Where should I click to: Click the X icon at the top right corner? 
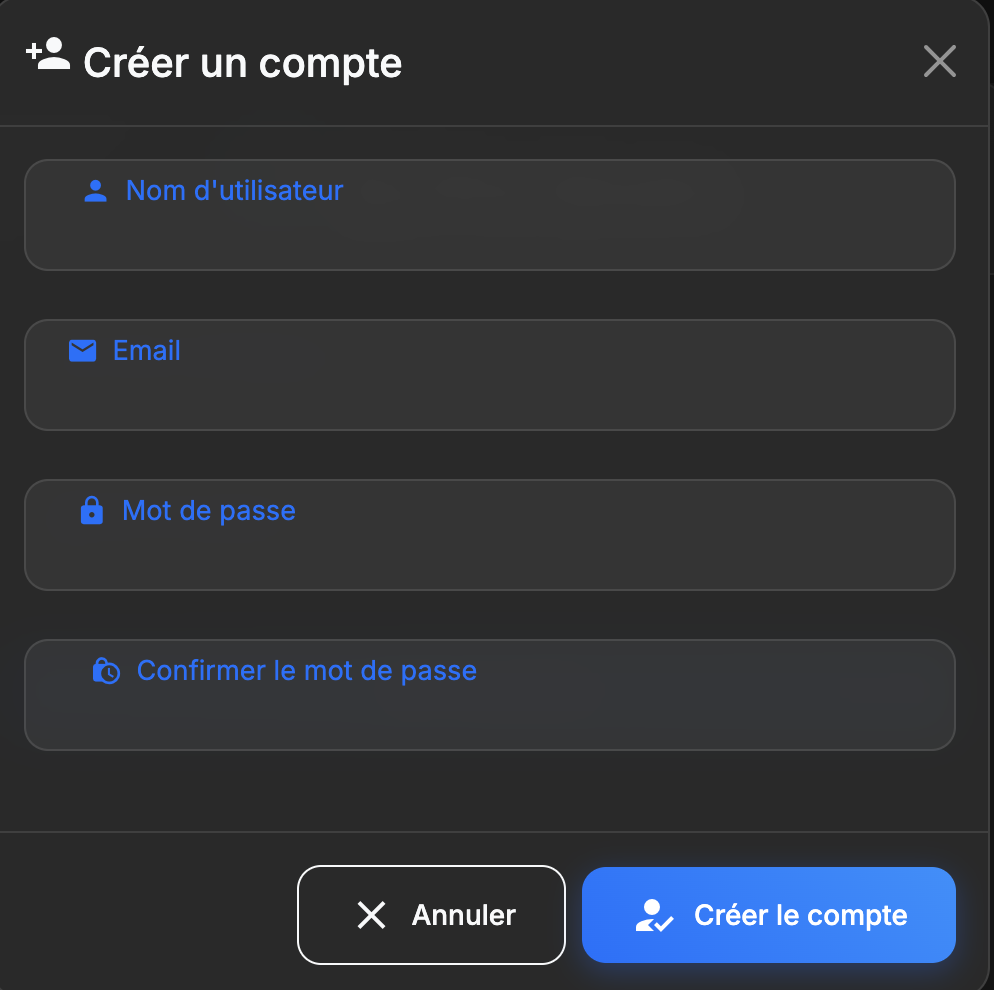tap(939, 61)
